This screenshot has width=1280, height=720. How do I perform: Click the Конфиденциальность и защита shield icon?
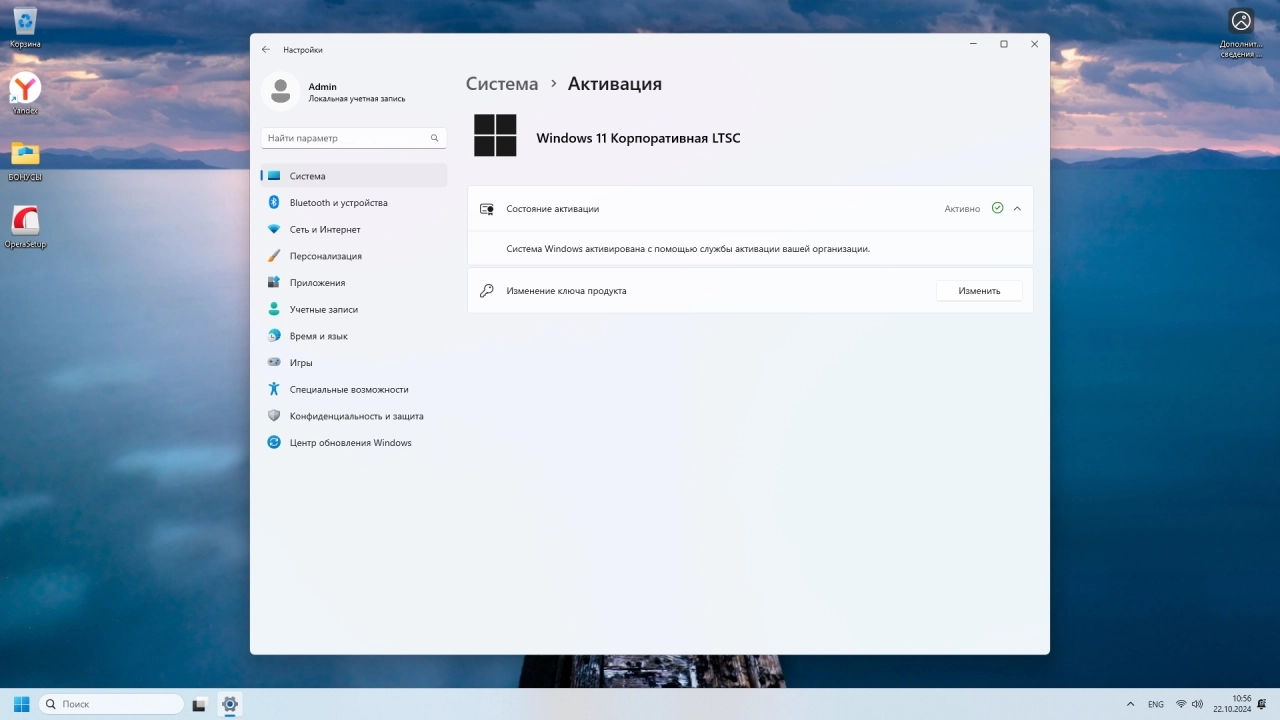click(274, 416)
